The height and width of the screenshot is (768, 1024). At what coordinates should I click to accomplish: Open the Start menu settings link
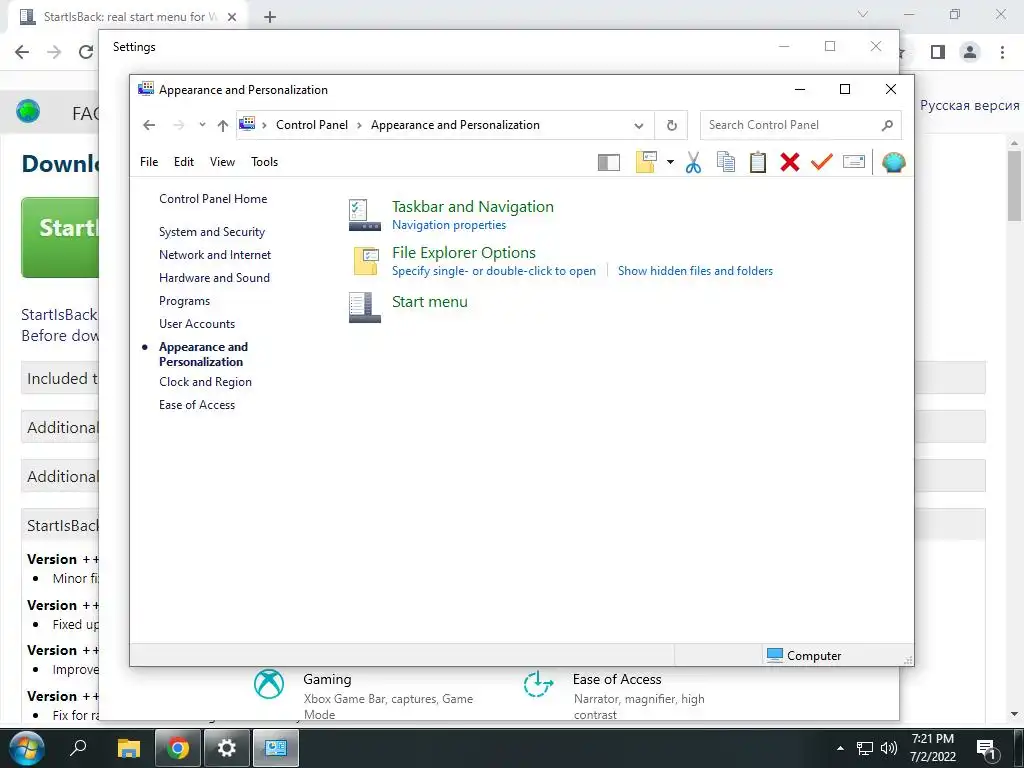429,302
